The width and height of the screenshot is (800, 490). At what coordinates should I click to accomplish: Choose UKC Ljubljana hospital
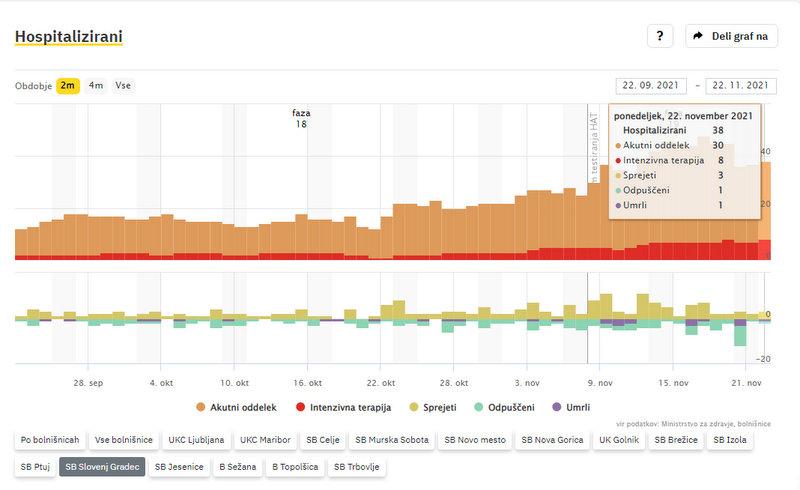(x=196, y=439)
